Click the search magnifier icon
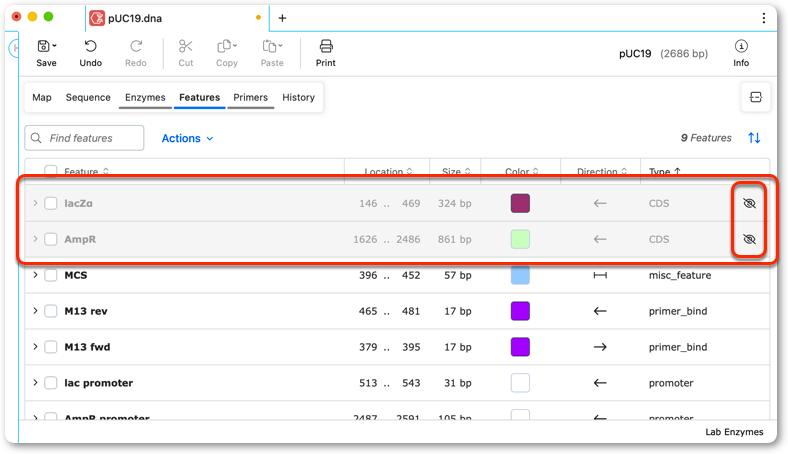 pos(36,138)
